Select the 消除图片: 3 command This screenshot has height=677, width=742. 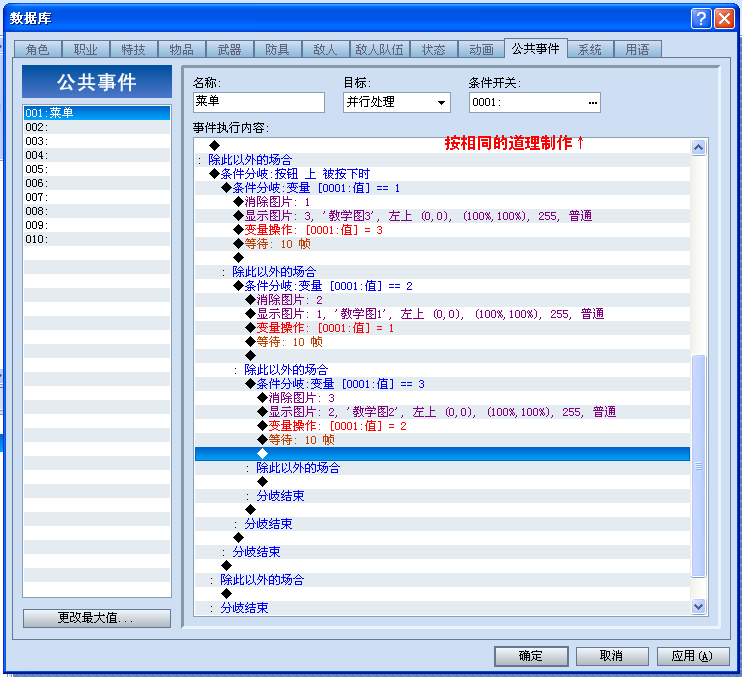pyautogui.click(x=442, y=398)
